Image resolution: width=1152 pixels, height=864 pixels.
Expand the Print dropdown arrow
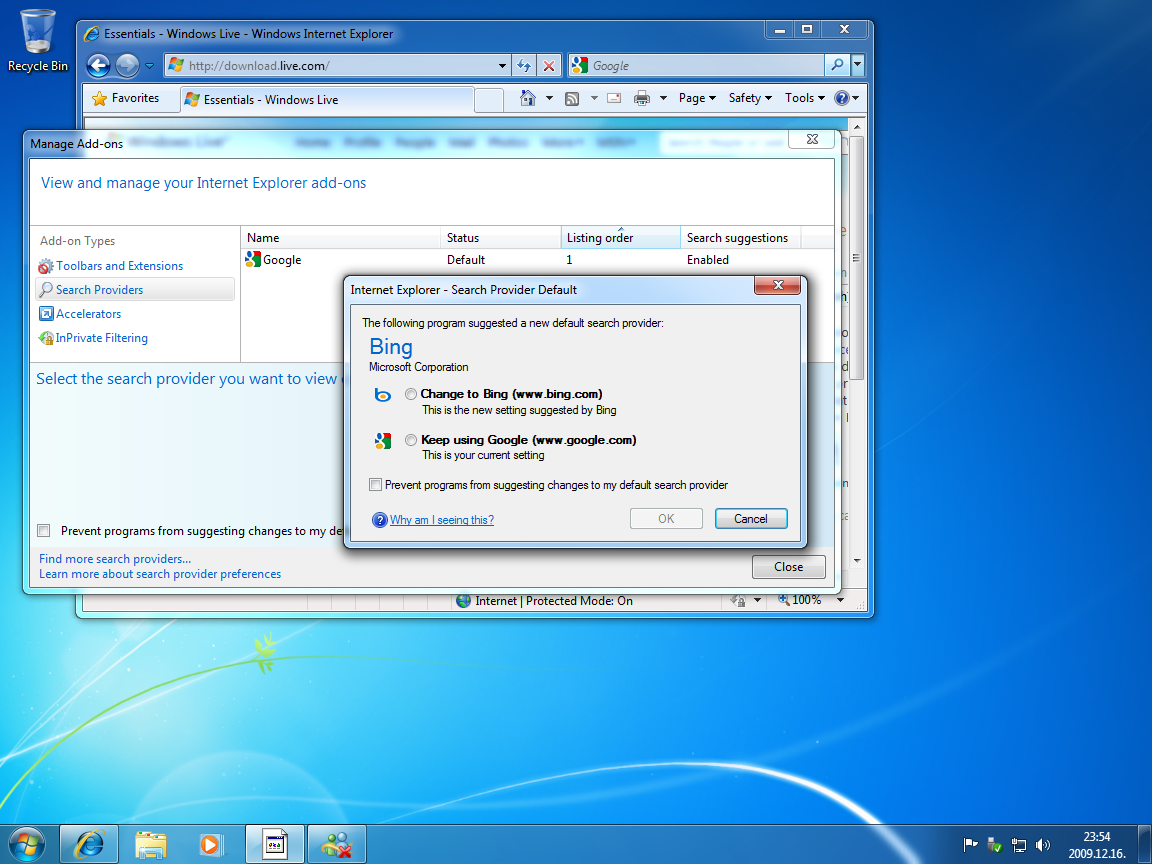[x=663, y=98]
